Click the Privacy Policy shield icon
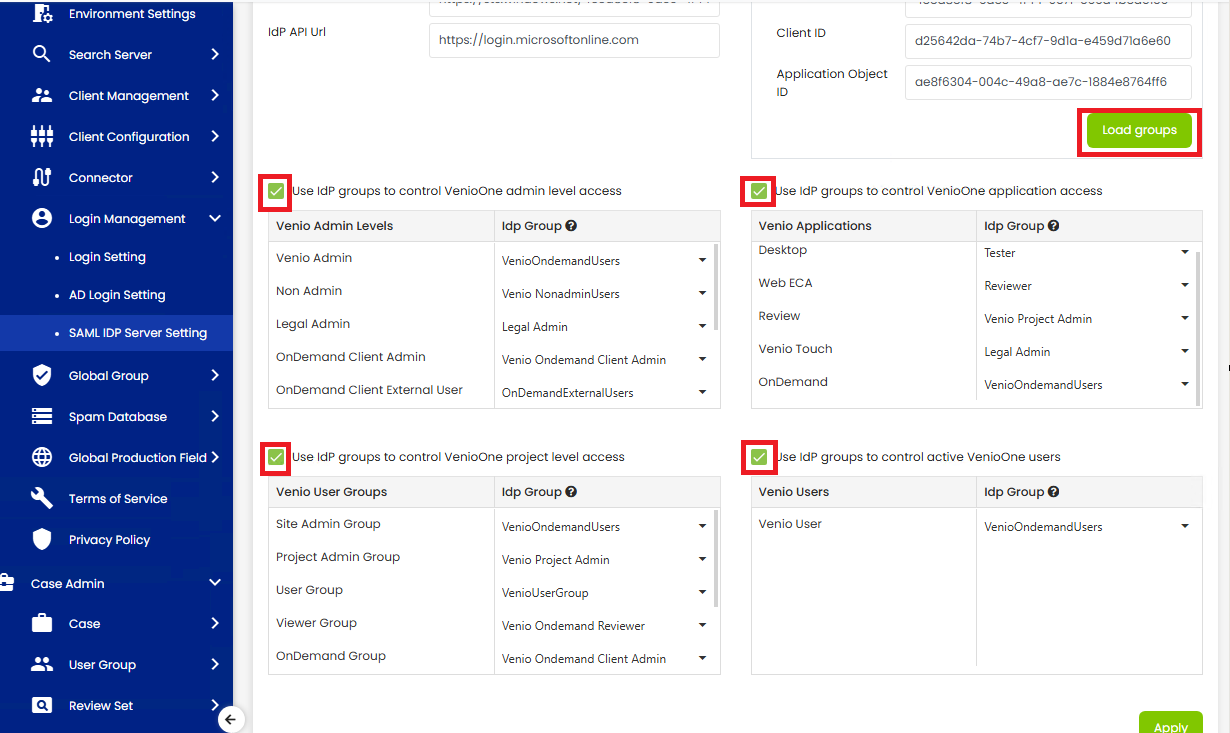This screenshot has width=1230, height=733. pos(42,539)
